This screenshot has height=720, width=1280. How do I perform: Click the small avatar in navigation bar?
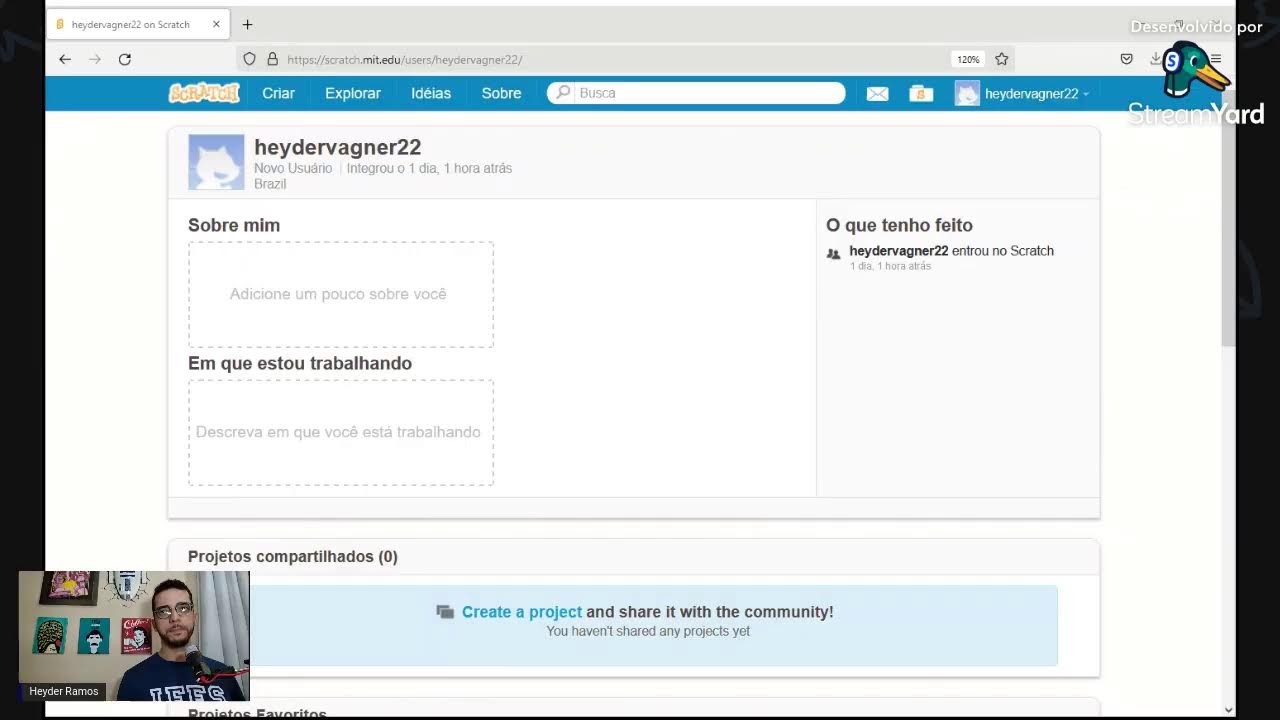click(967, 94)
